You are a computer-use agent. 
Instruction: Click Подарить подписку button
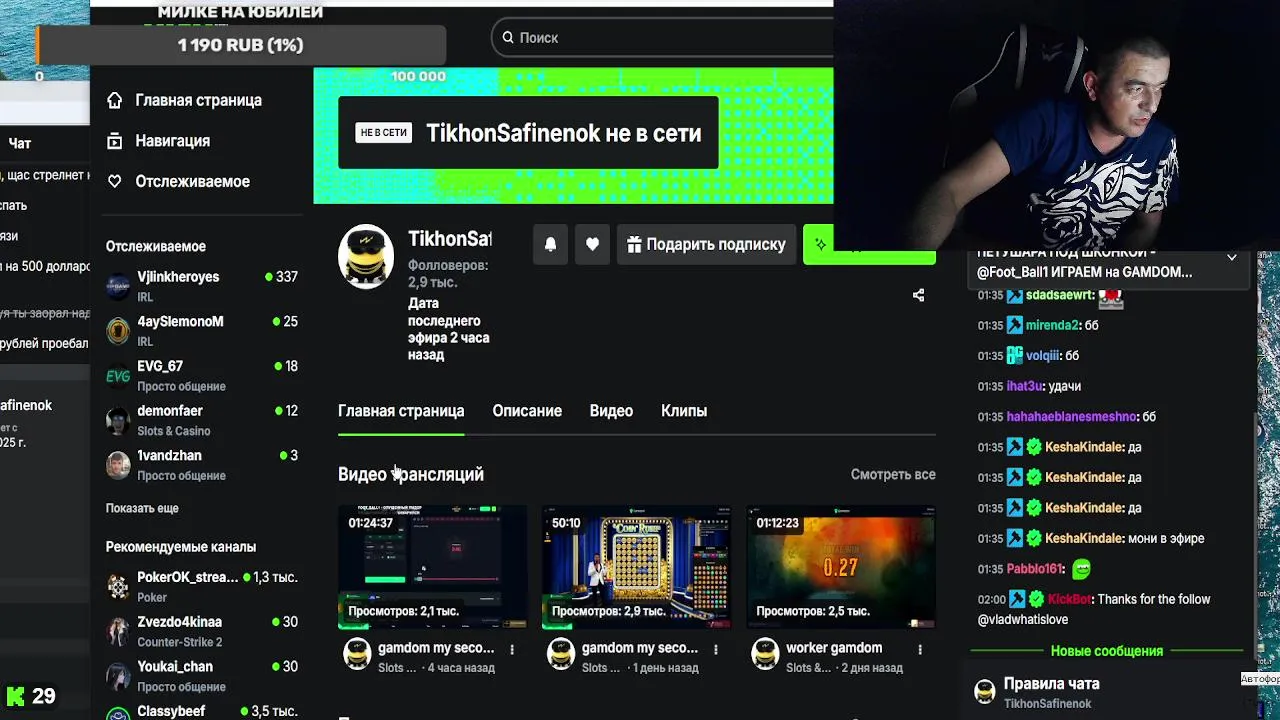706,244
